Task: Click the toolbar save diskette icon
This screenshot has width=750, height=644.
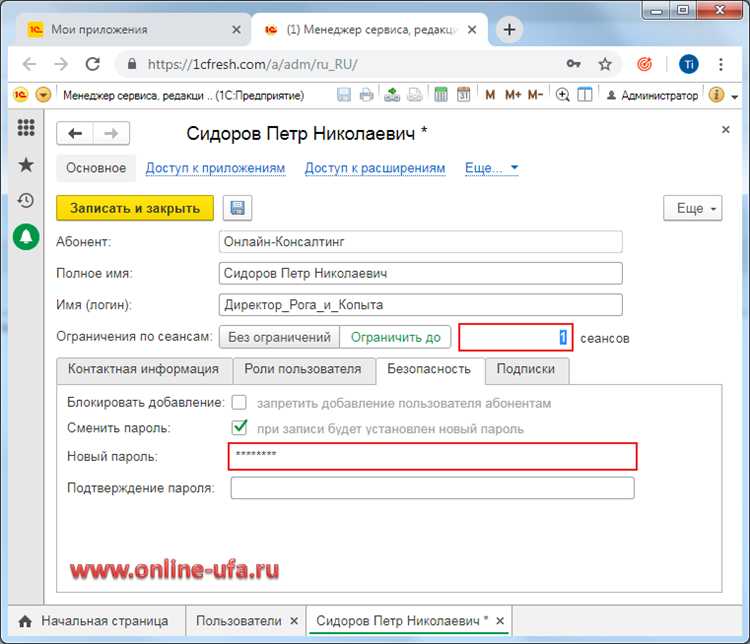Action: pos(344,95)
